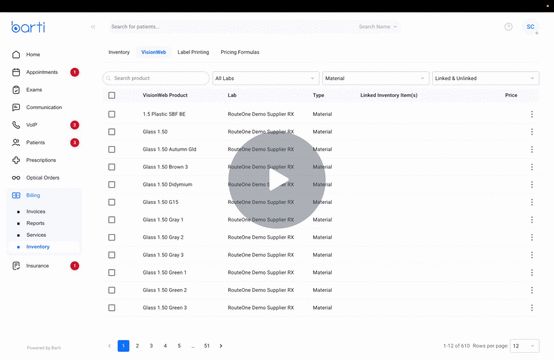Open Invoices under Billing
Viewport: 554px width, 360px height.
click(x=36, y=211)
